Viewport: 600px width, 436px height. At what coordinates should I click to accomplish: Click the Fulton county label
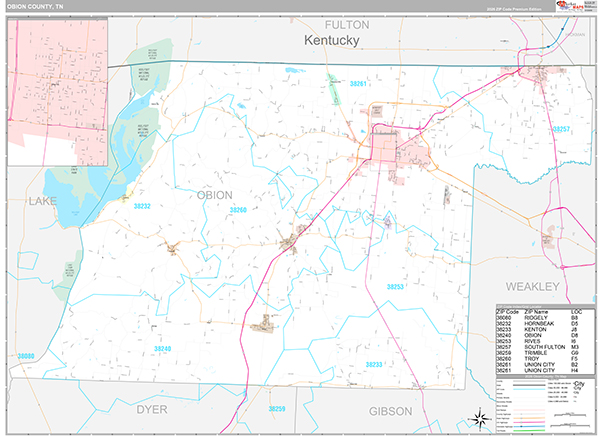[347, 22]
